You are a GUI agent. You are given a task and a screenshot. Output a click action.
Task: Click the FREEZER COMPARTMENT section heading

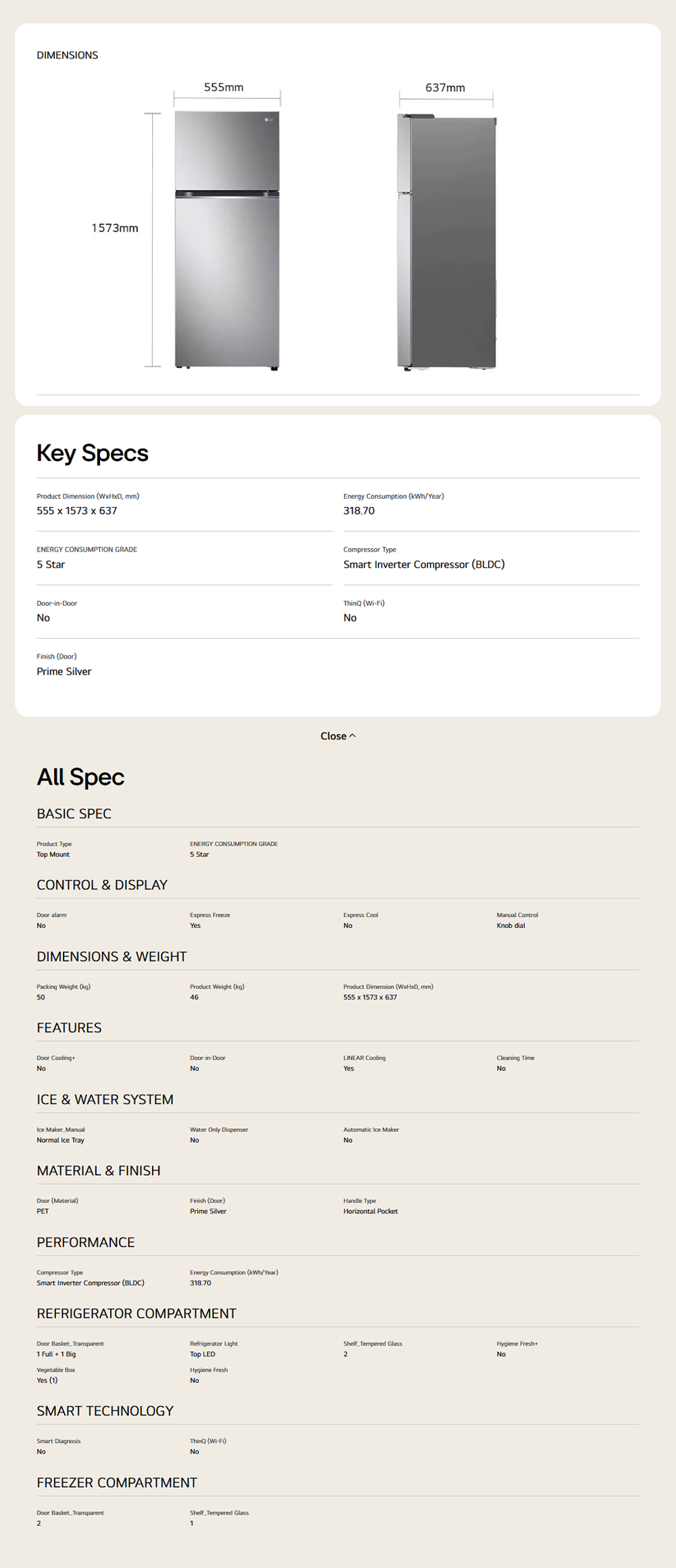[x=117, y=1483]
